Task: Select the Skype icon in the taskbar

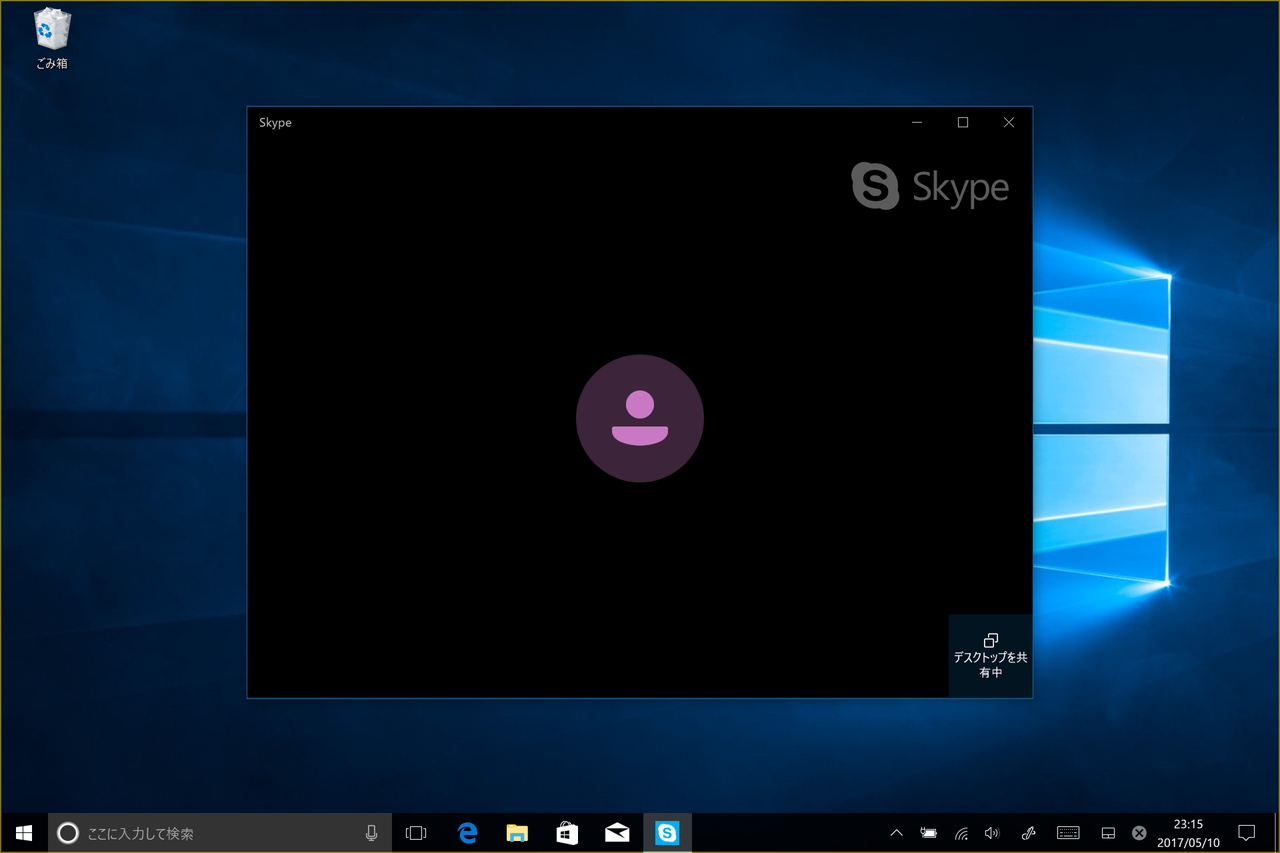Action: pyautogui.click(x=667, y=832)
